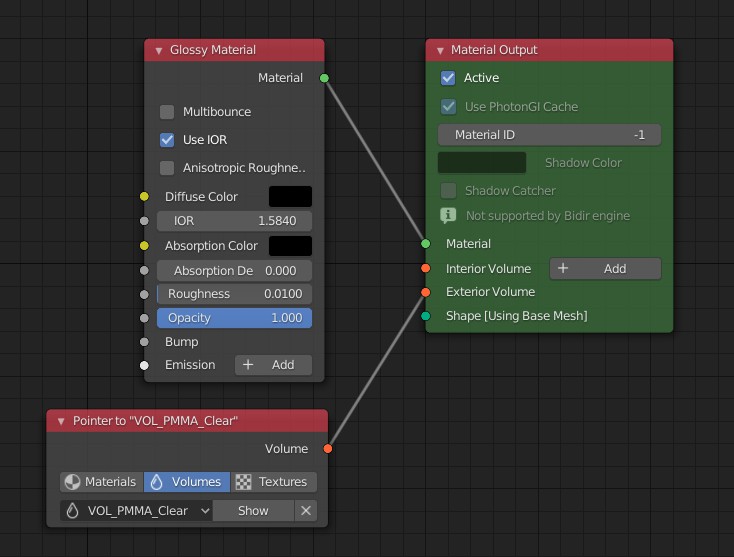Open the VOL_PMMA_Clear volume dropdown
This screenshot has width=734, height=557.
click(136, 511)
